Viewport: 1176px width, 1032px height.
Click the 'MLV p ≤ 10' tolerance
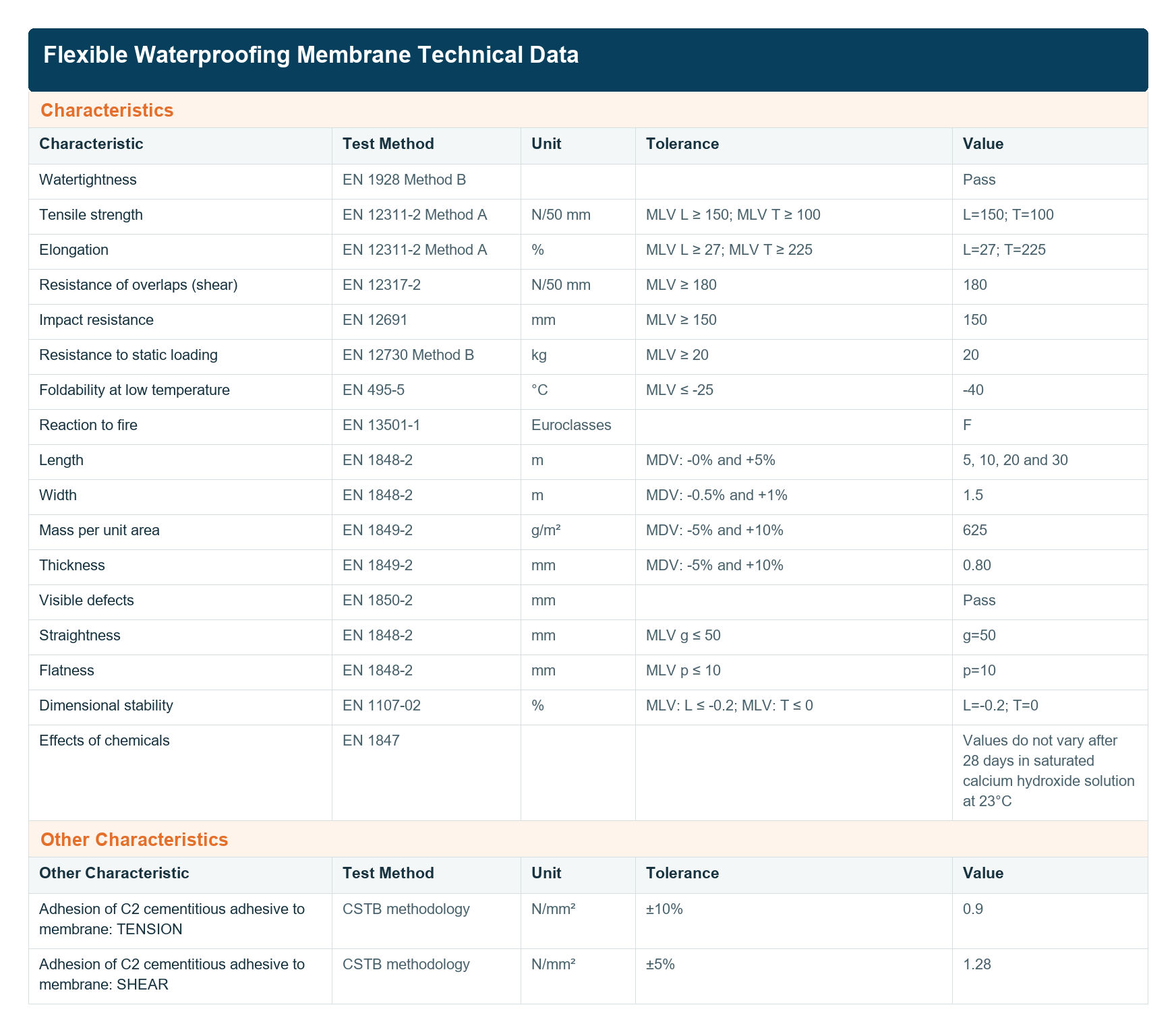tap(683, 670)
